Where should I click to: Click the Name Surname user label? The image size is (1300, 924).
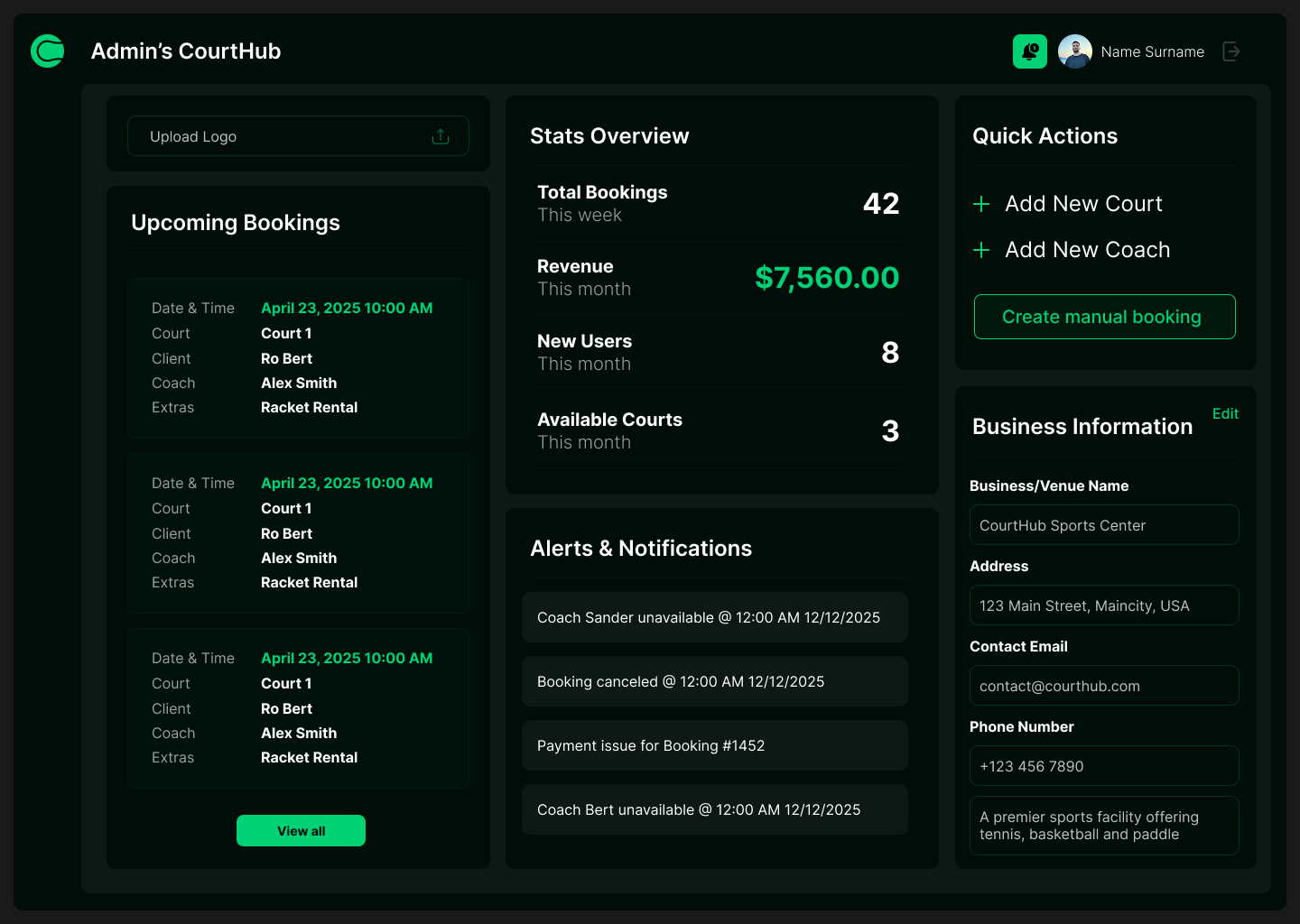pyautogui.click(x=1153, y=52)
